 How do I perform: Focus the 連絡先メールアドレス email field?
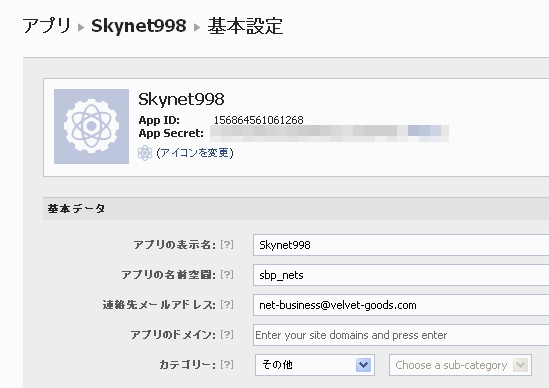[401, 305]
